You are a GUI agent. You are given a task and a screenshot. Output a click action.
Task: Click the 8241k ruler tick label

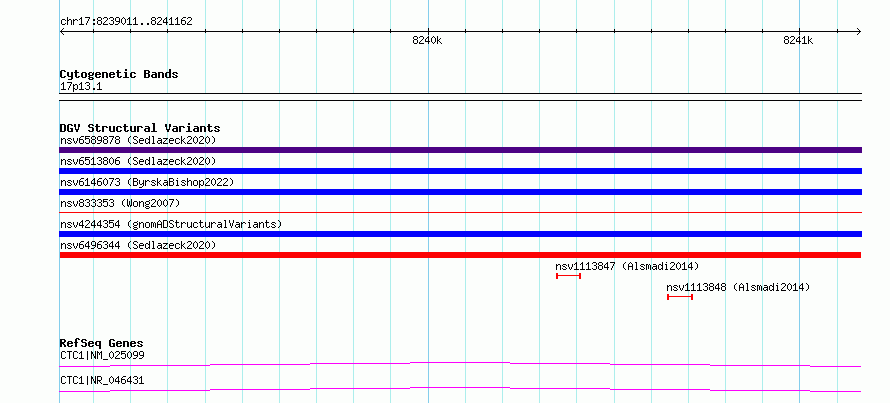pyautogui.click(x=798, y=40)
